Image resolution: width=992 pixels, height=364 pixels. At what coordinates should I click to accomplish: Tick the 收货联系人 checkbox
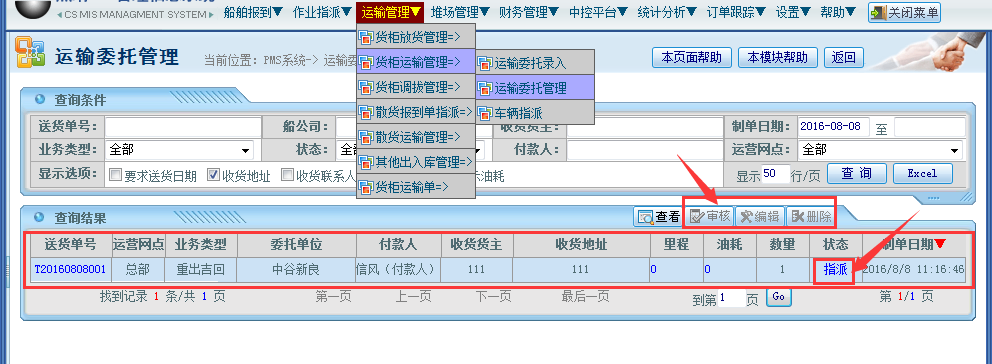coord(287,175)
